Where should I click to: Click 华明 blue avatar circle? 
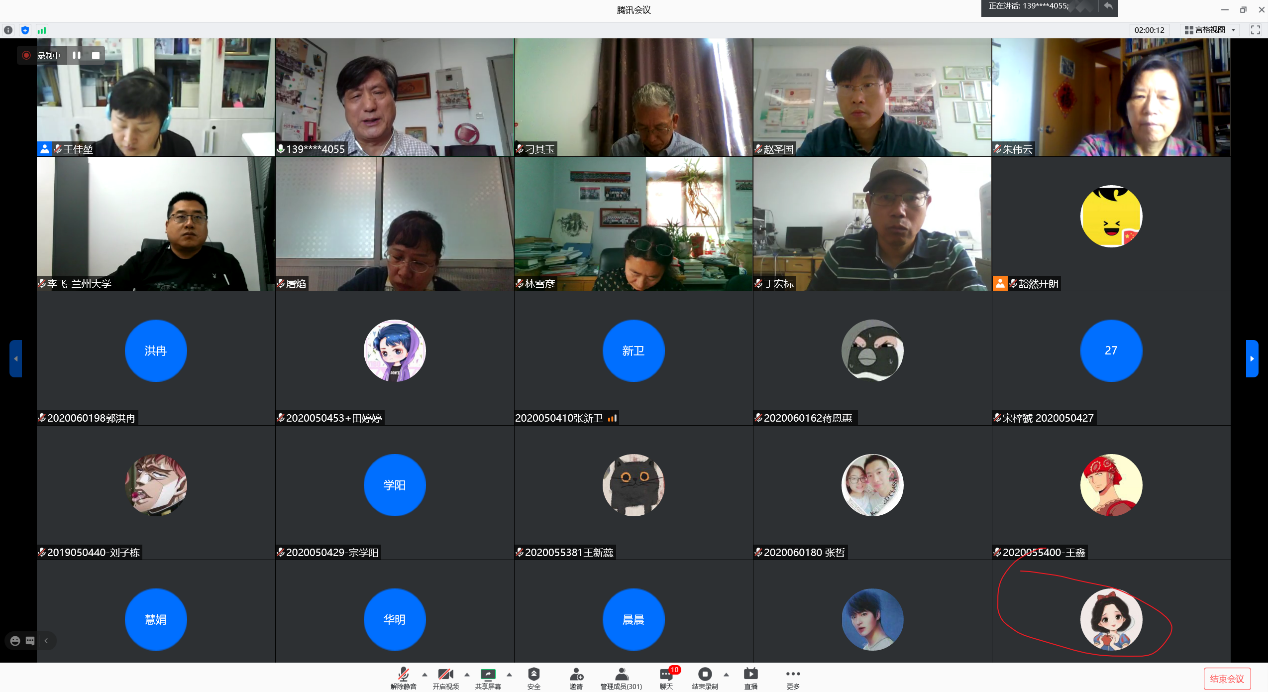pos(394,620)
